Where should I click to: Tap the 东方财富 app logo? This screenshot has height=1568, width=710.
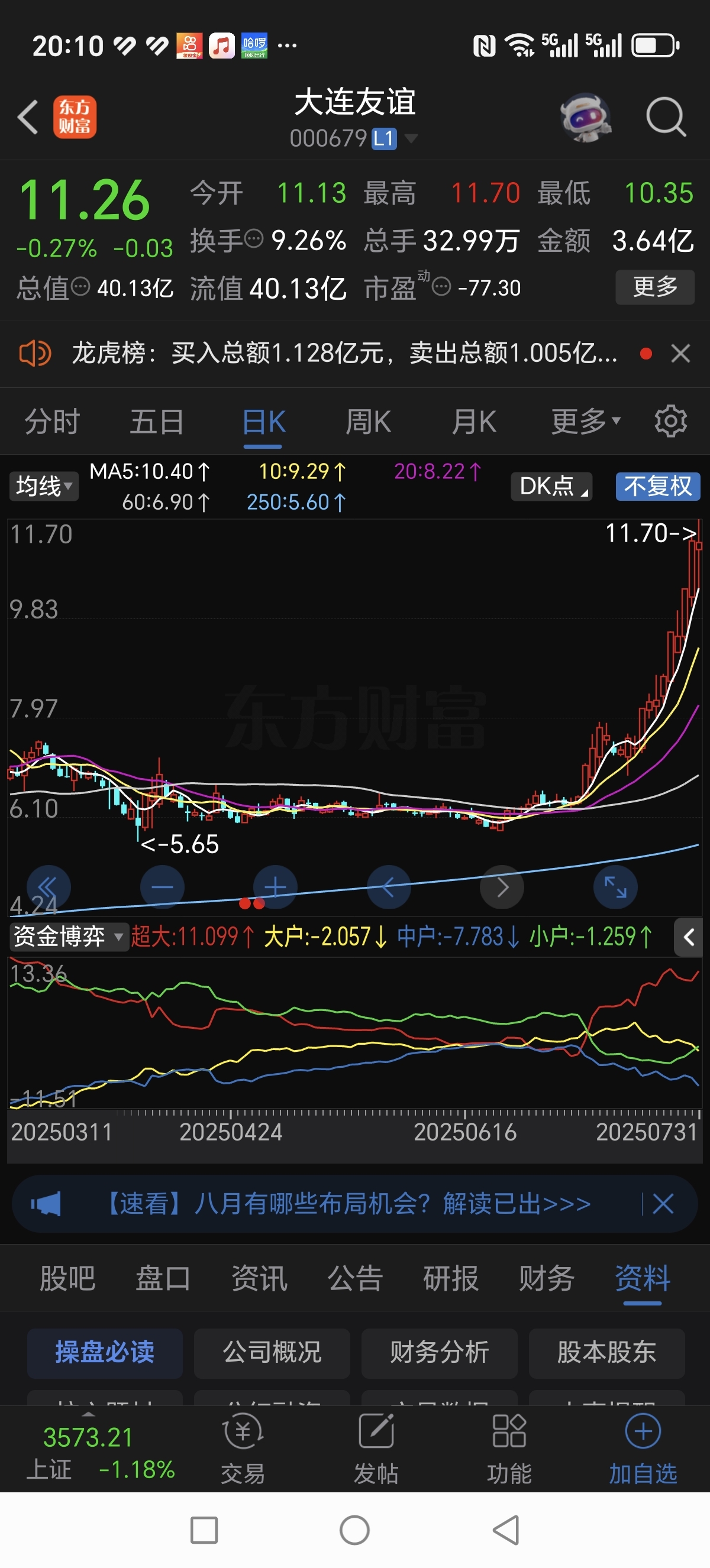tap(75, 117)
